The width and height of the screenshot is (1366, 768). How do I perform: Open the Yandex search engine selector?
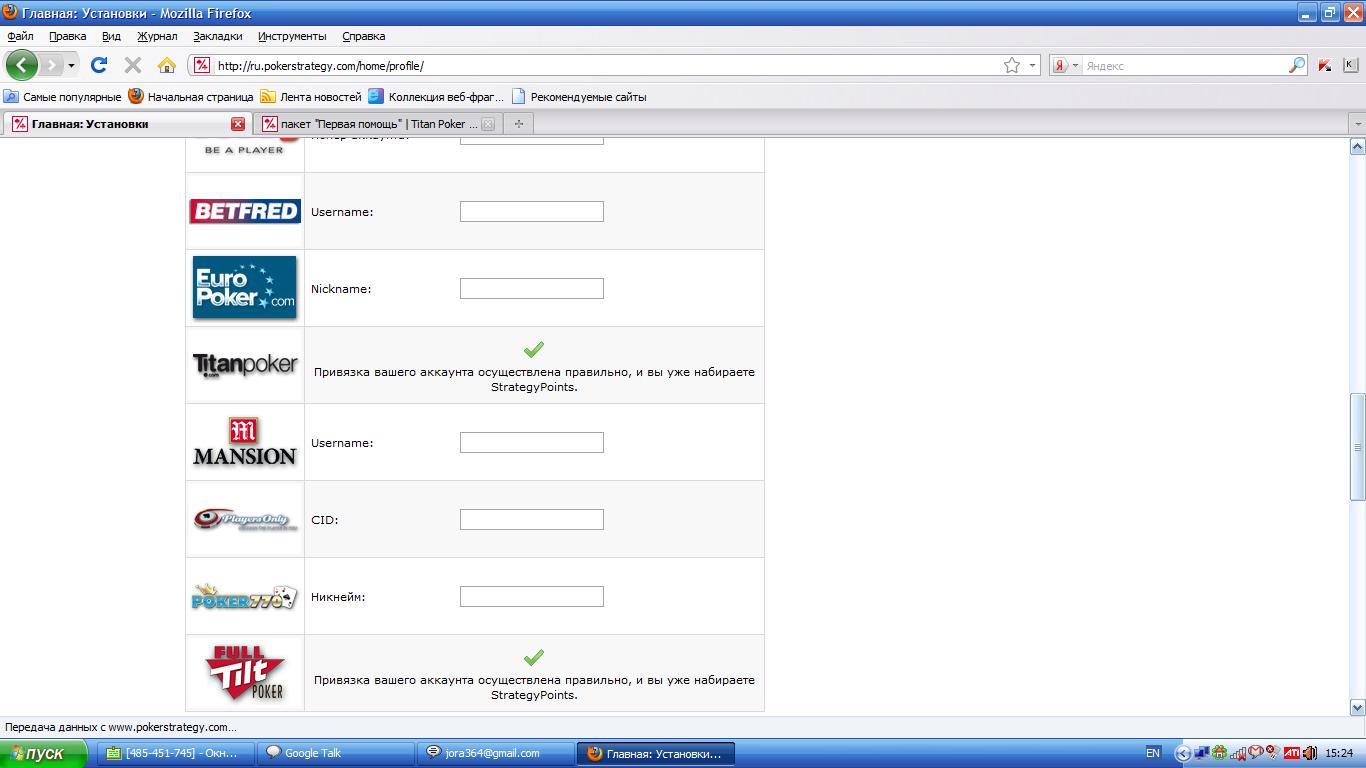(x=1065, y=65)
